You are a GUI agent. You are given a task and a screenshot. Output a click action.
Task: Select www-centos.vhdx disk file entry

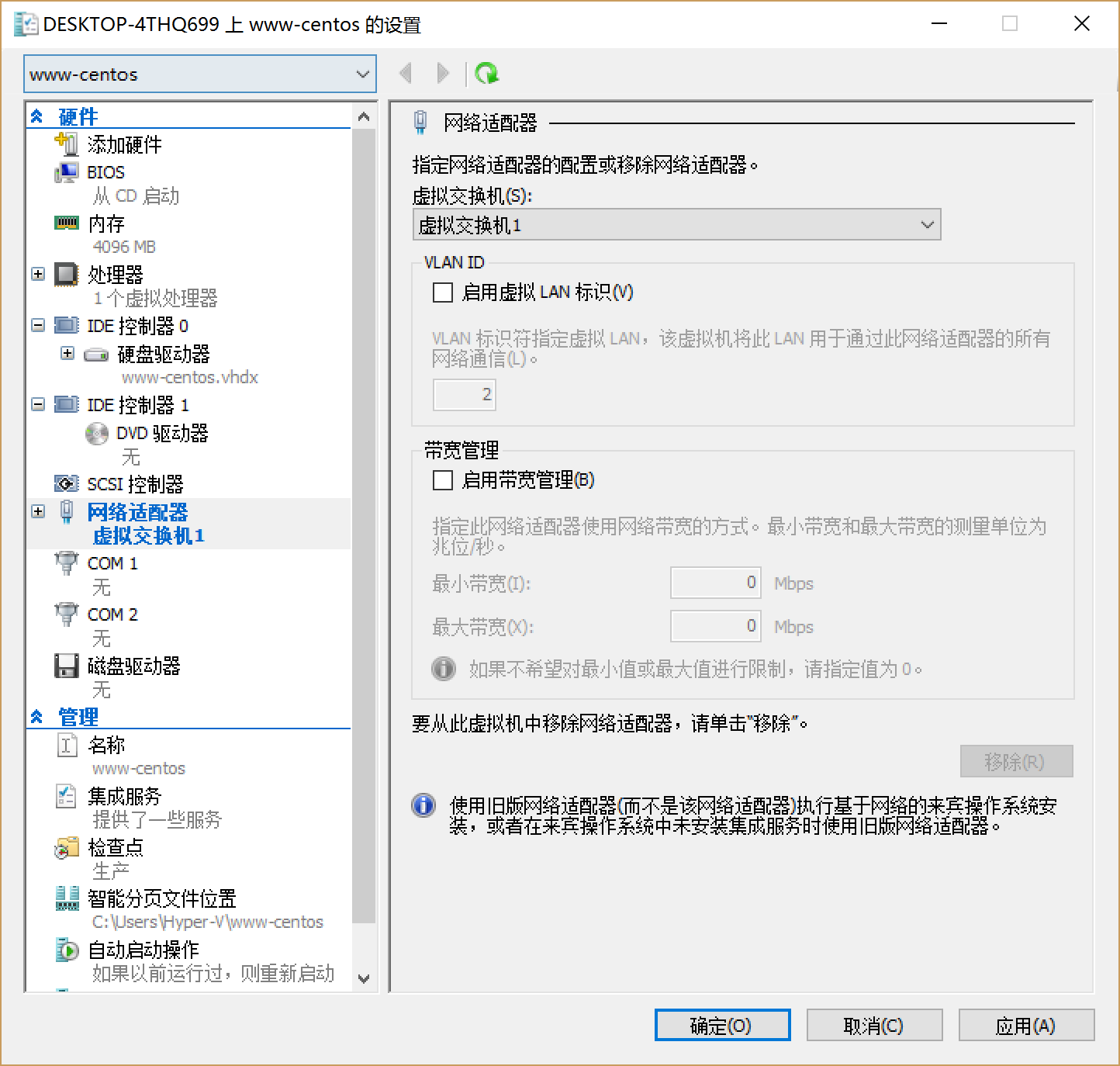[x=190, y=378]
